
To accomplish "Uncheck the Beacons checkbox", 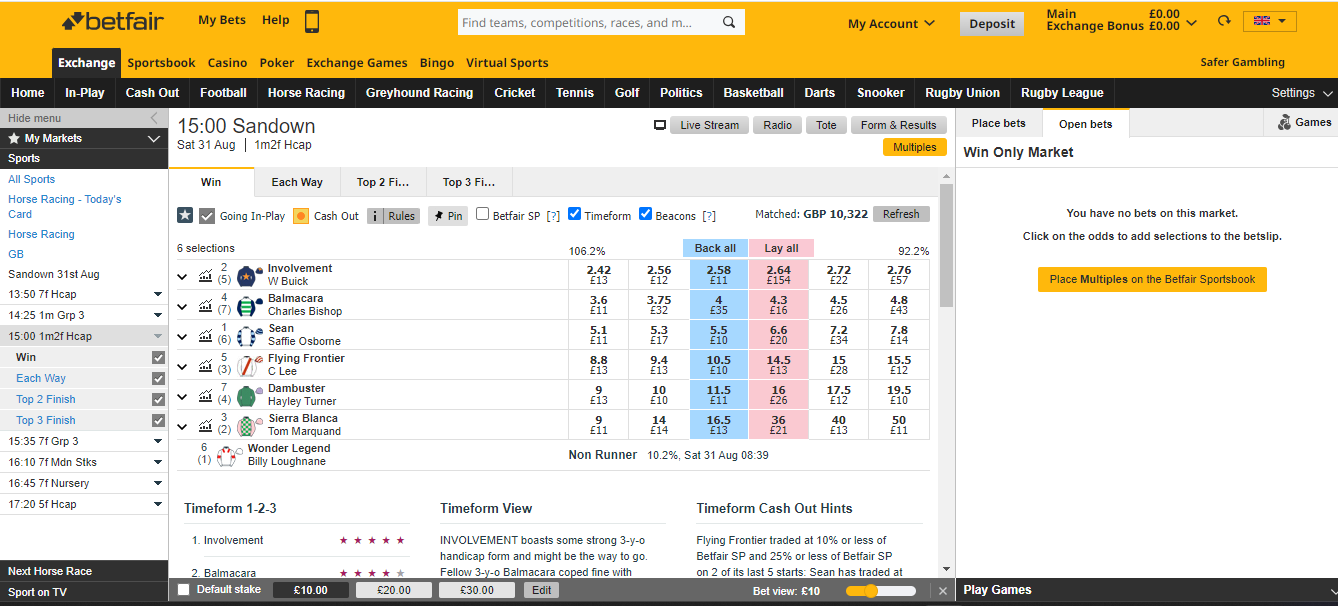I will (x=645, y=214).
